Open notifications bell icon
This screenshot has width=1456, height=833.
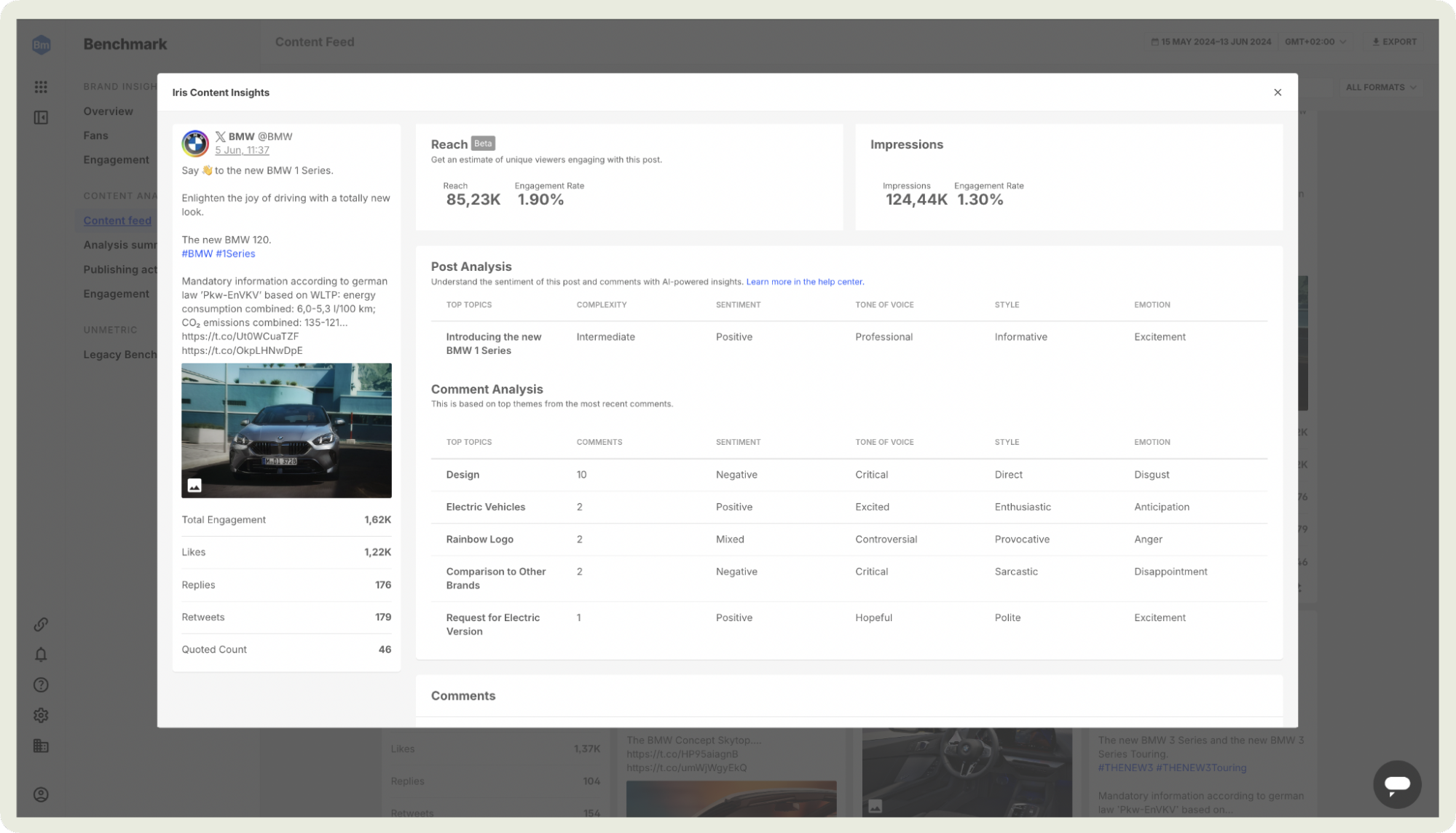[x=41, y=655]
